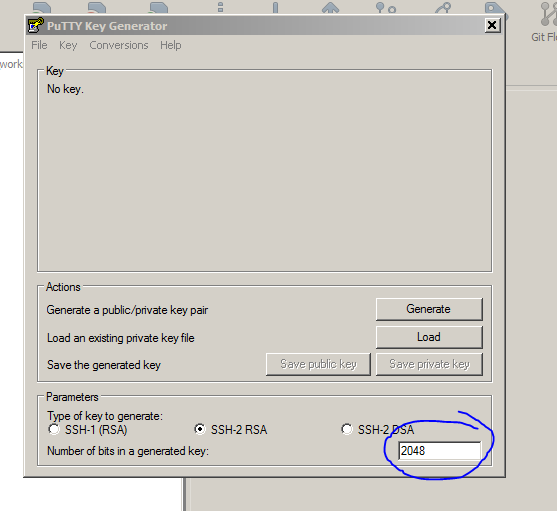Open the Conversions menu
The image size is (557, 511).
[119, 45]
